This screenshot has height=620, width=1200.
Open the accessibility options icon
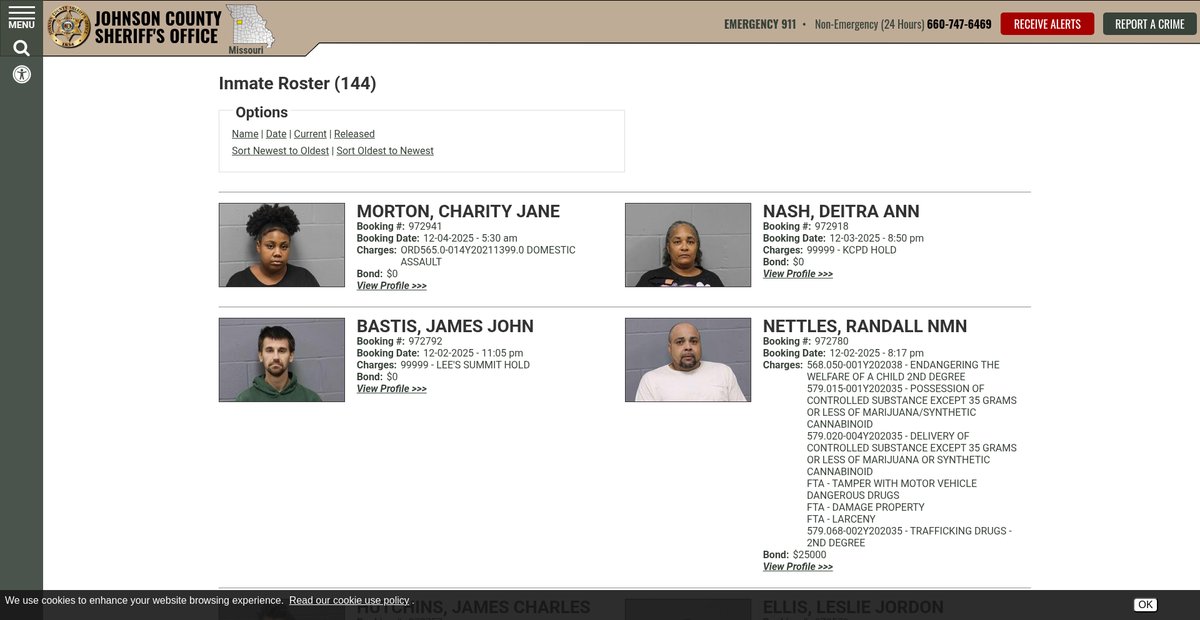pos(21,74)
